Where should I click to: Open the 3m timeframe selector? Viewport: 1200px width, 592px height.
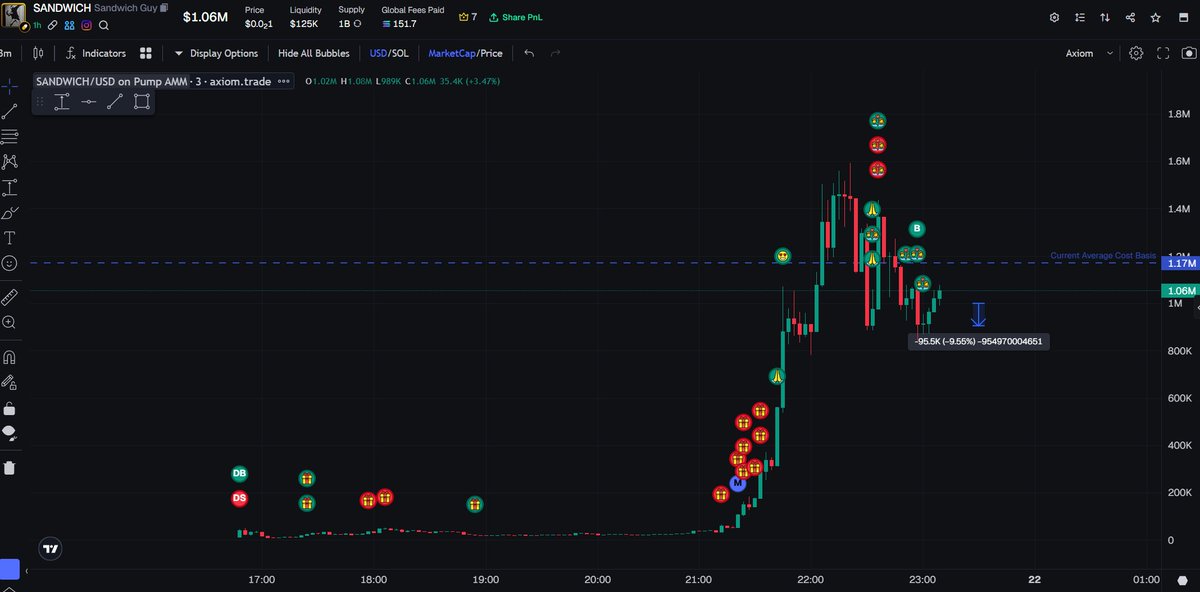[7, 53]
